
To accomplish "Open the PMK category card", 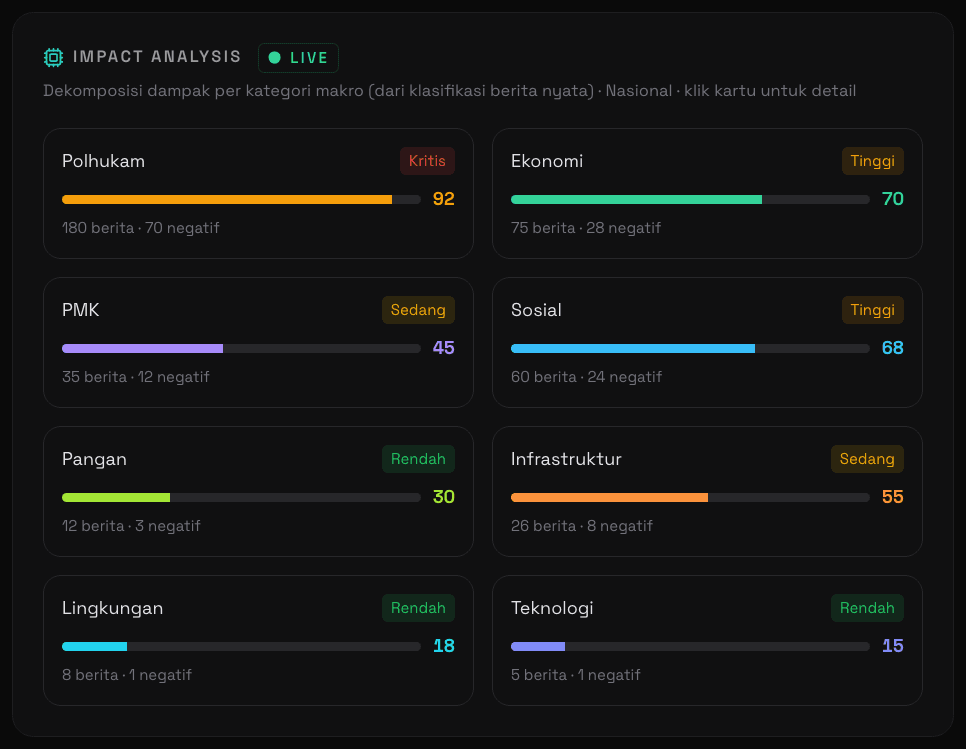I will [x=258, y=342].
